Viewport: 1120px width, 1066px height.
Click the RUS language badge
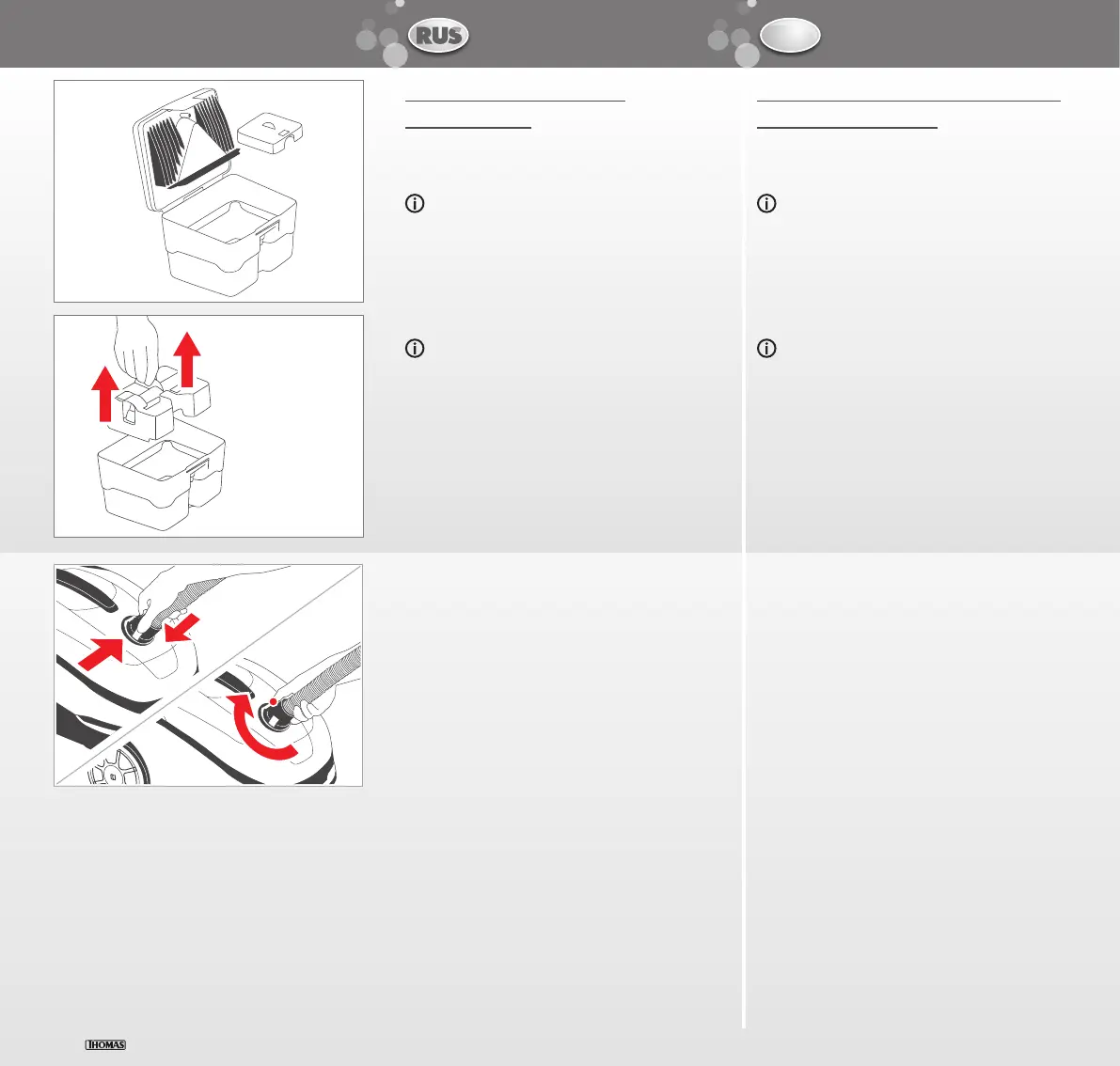438,36
